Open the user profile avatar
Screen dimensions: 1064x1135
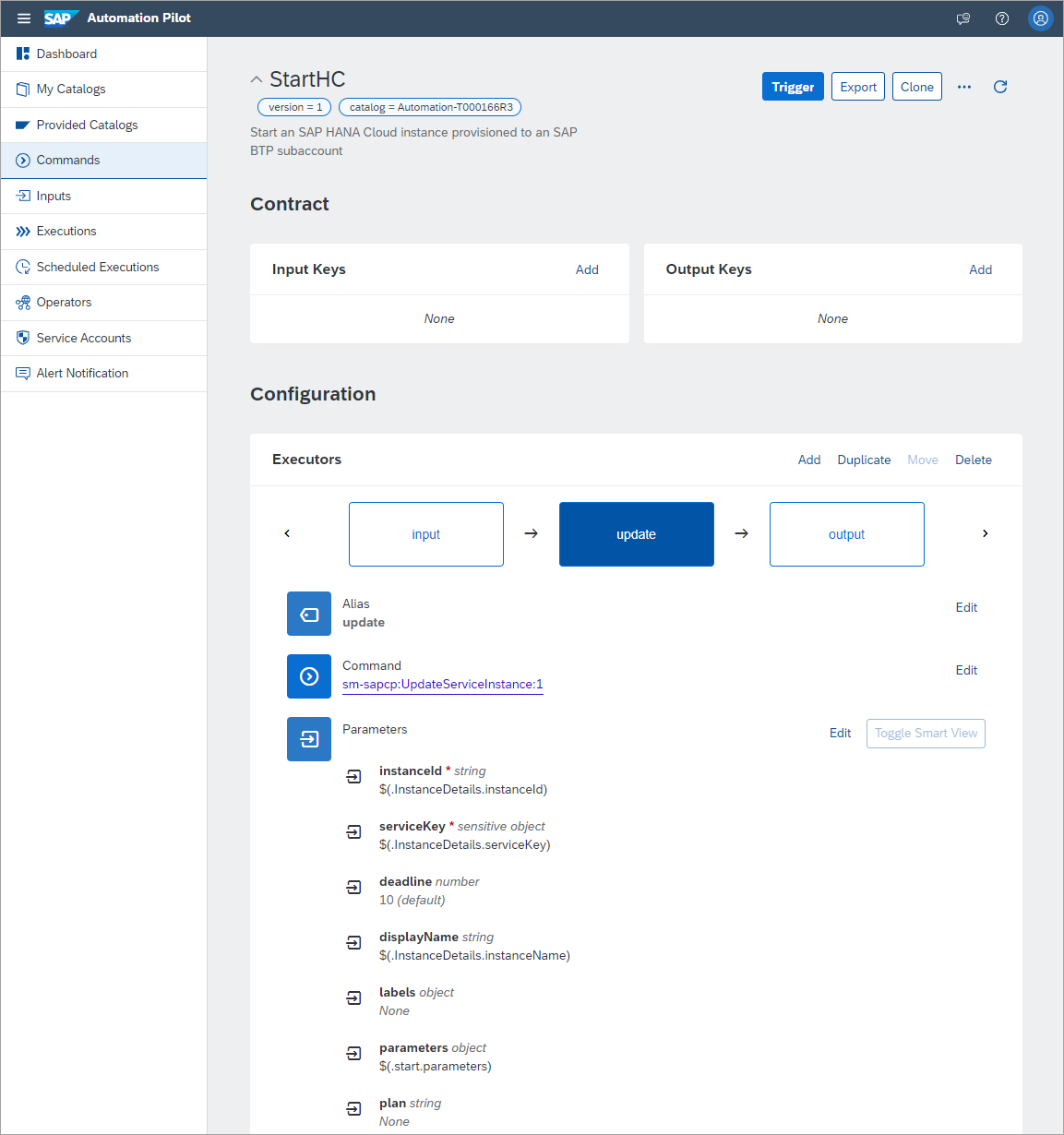1041,18
